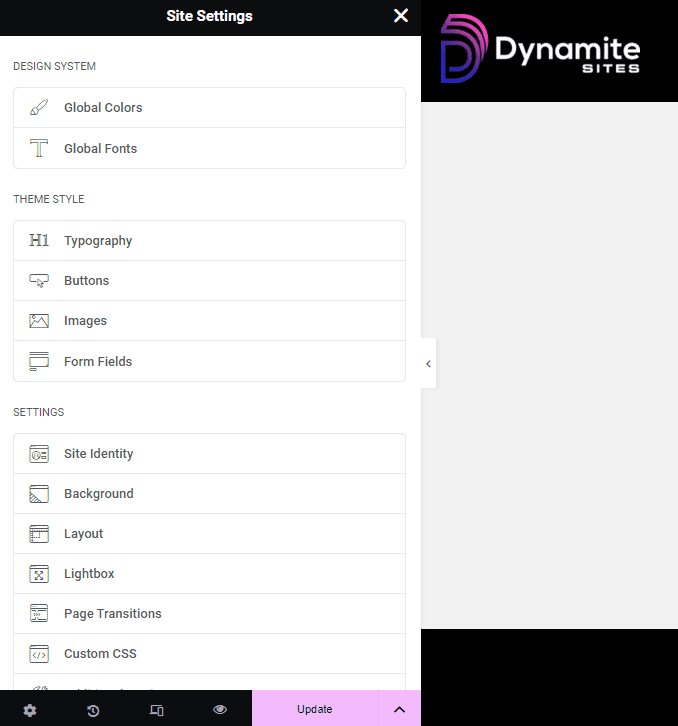Click the Typography H1 icon
Viewport: 678px width, 726px height.
[x=39, y=241]
